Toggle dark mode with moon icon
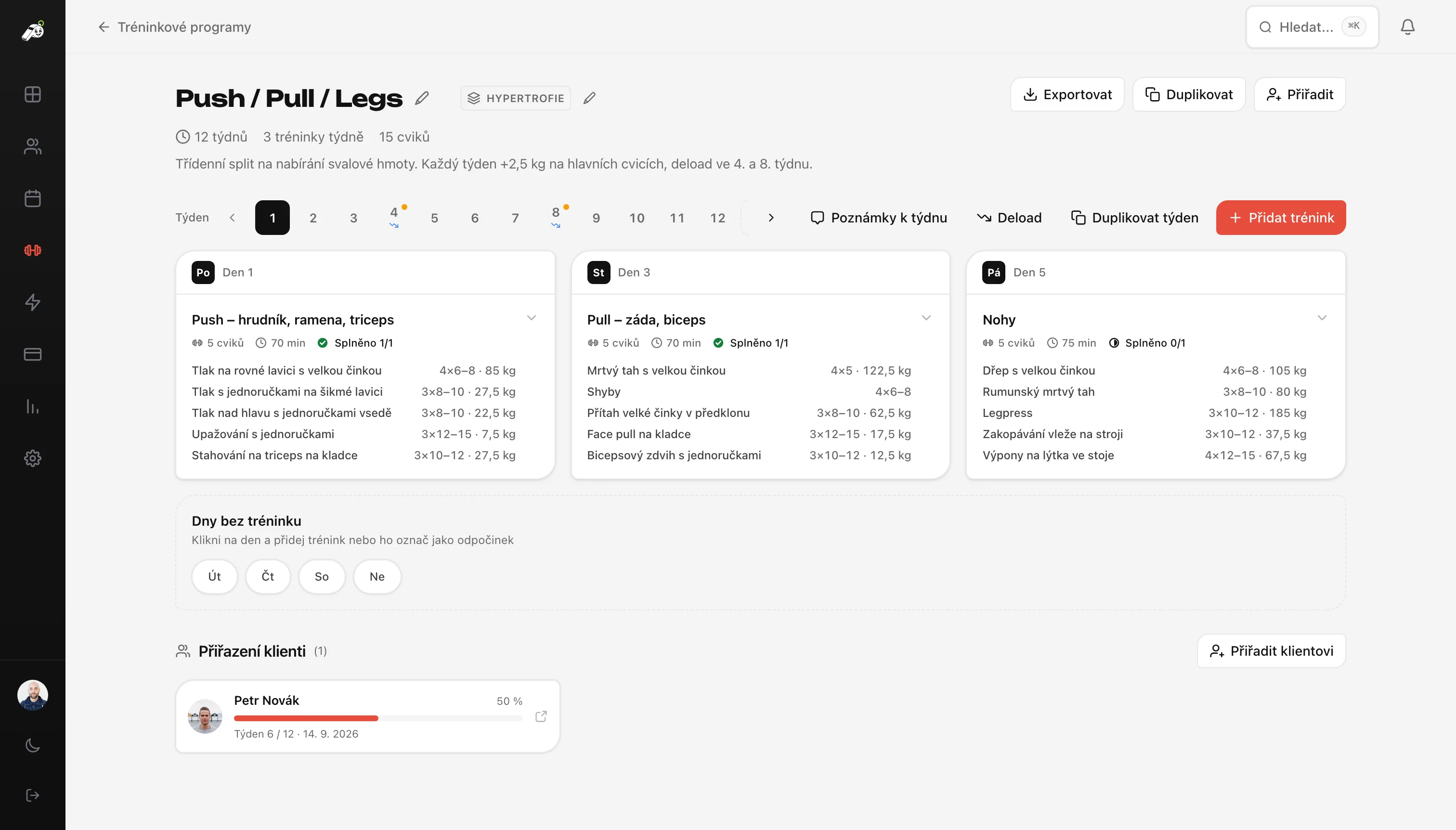This screenshot has width=1456, height=830. pos(32,745)
